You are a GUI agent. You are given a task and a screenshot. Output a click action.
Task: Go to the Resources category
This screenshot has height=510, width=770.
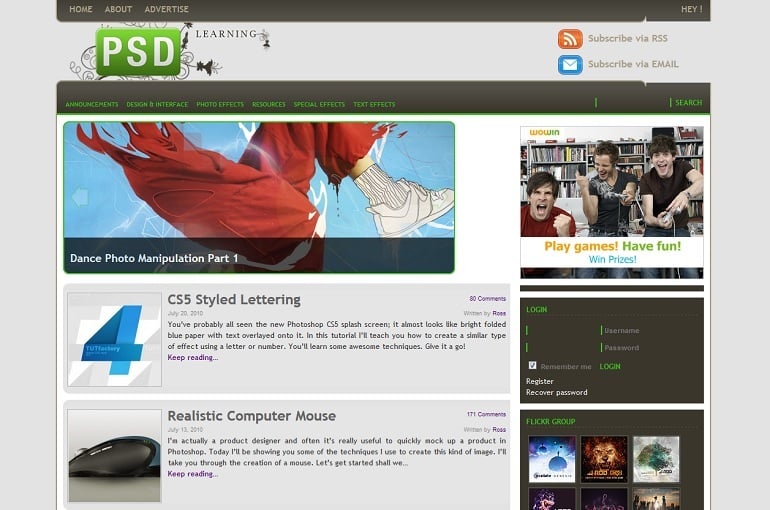(x=269, y=104)
